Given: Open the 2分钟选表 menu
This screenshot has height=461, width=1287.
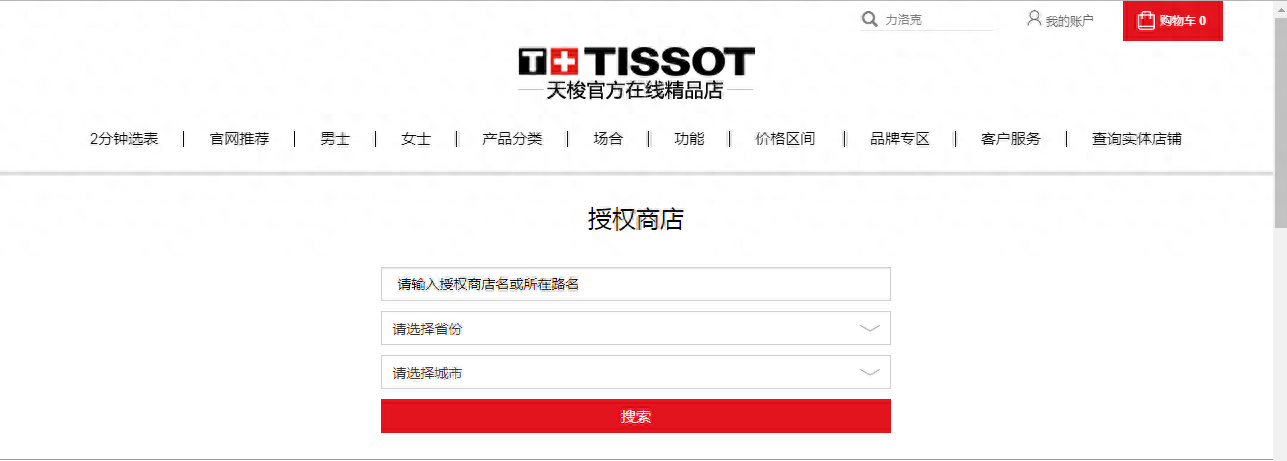Looking at the screenshot, I should click(x=124, y=139).
